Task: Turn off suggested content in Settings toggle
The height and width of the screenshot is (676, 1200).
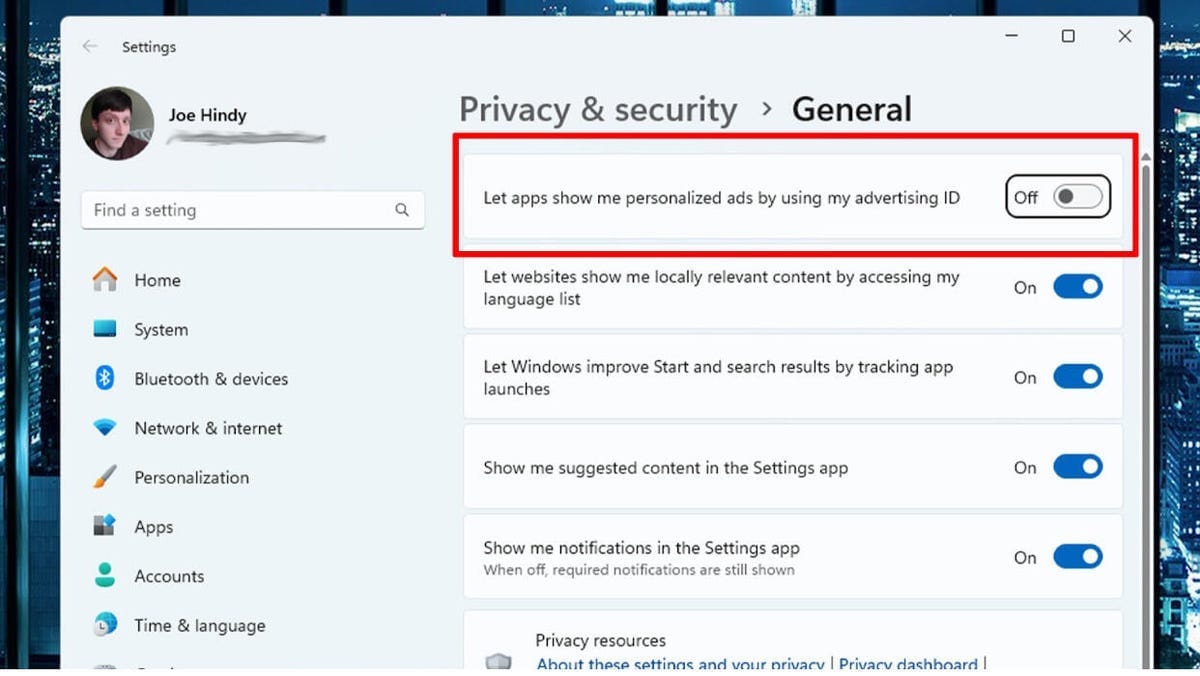Action: (1078, 467)
